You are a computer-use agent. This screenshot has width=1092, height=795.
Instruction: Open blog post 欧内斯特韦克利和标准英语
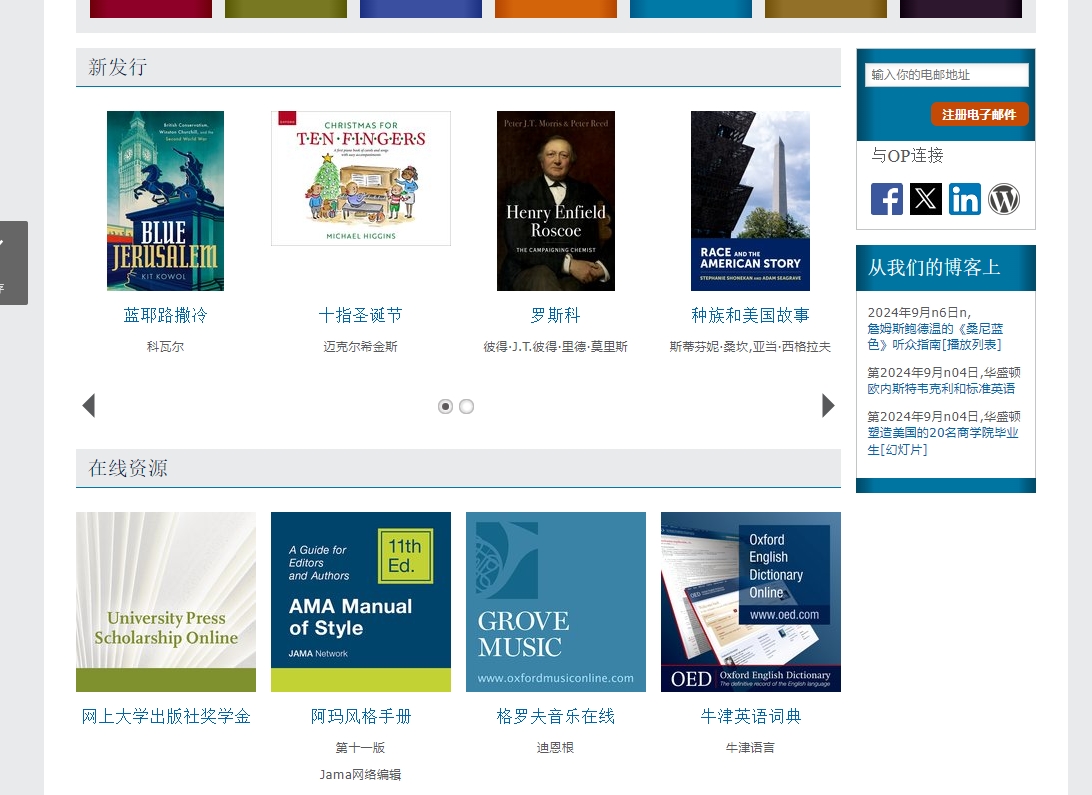[x=941, y=388]
